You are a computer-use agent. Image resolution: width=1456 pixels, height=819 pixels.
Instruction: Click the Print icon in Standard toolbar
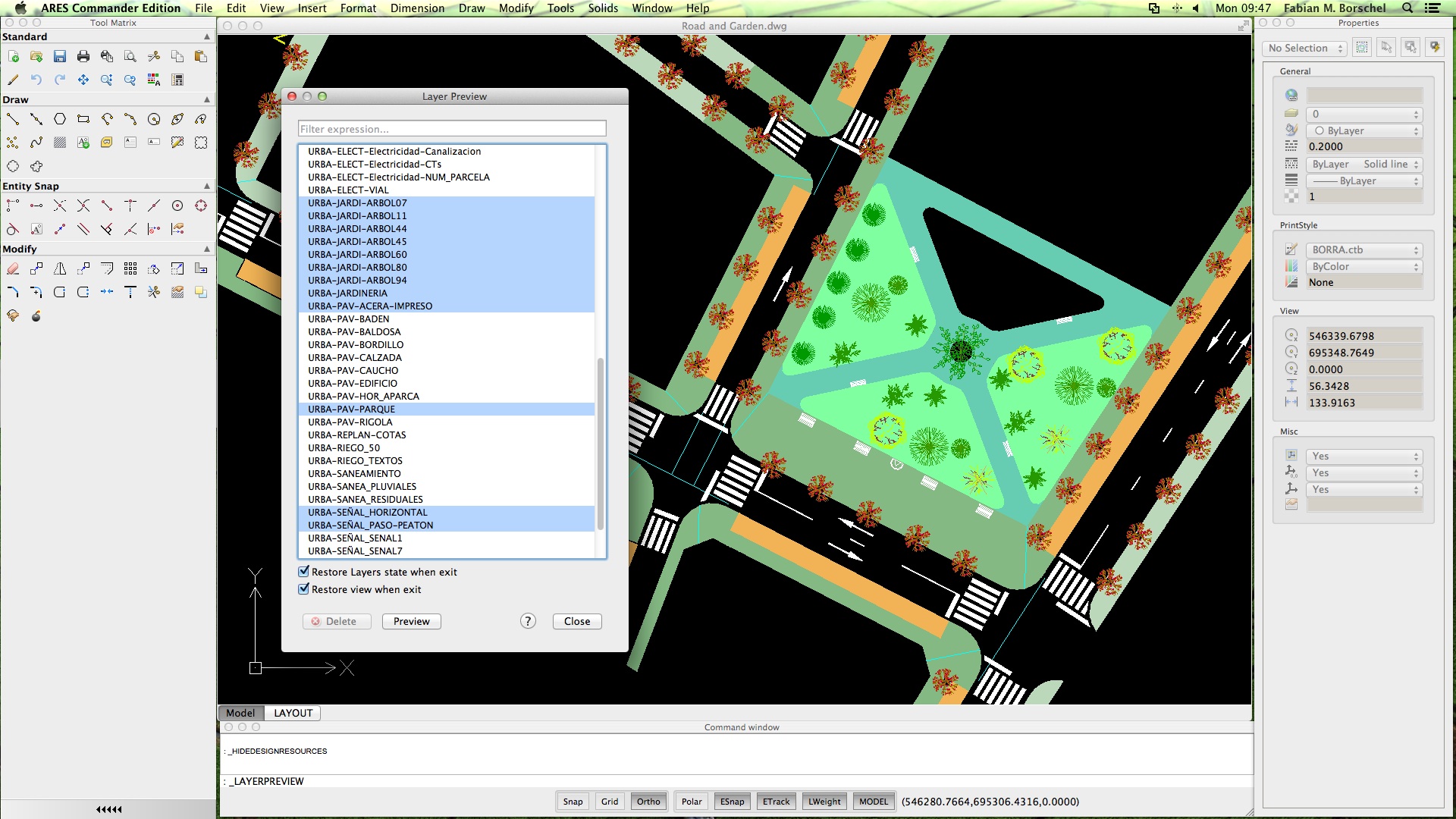83,56
